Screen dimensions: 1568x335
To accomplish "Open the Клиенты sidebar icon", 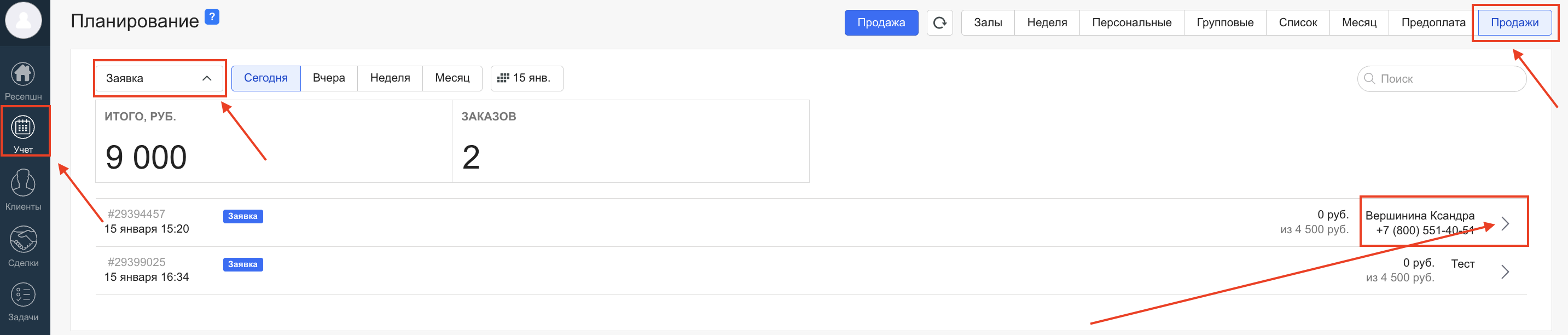I will (23, 183).
